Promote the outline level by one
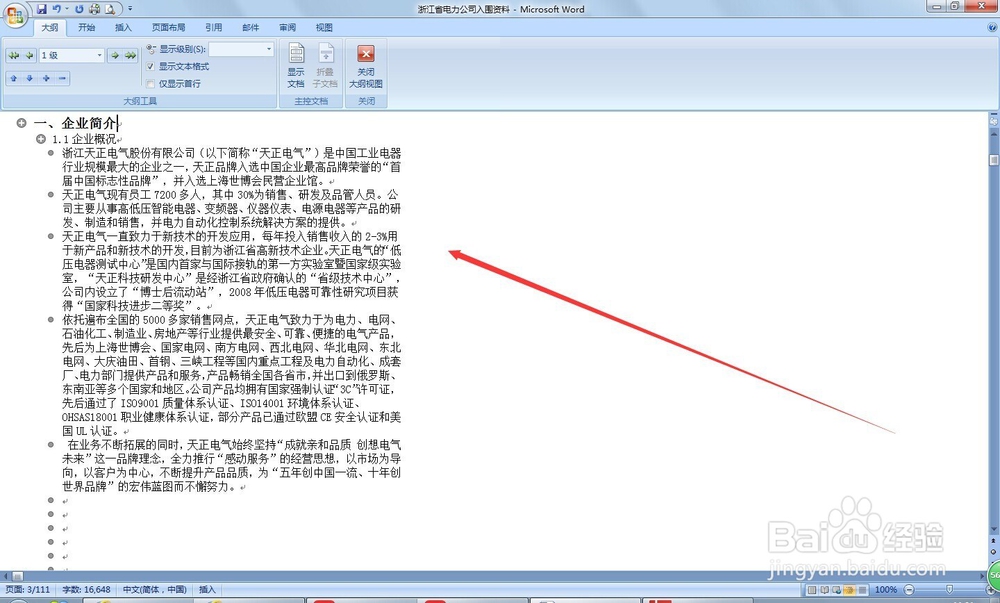 29,55
